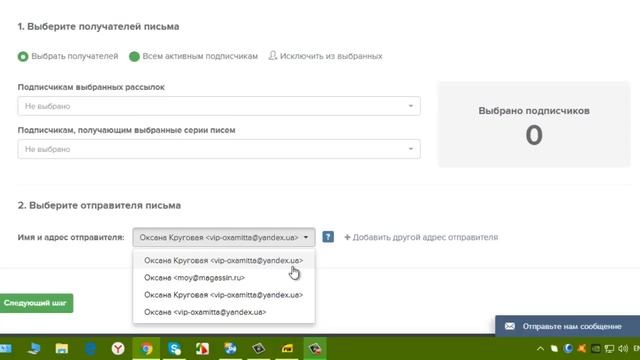Choose sender 'Оксана <moy@magassin.ru>'
This screenshot has height=360, width=640.
point(224,278)
